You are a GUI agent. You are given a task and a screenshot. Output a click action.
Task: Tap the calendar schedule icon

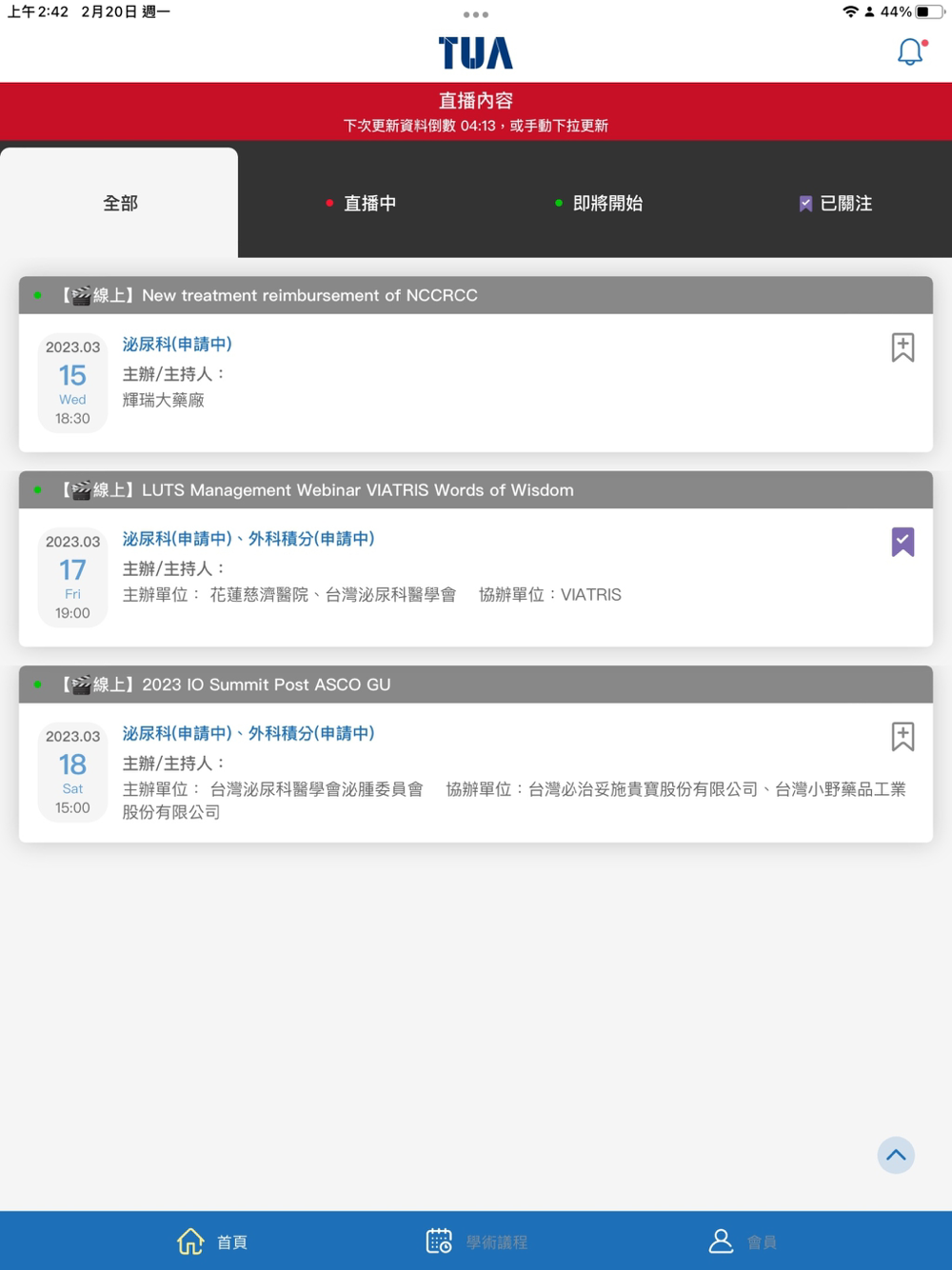(x=439, y=1241)
